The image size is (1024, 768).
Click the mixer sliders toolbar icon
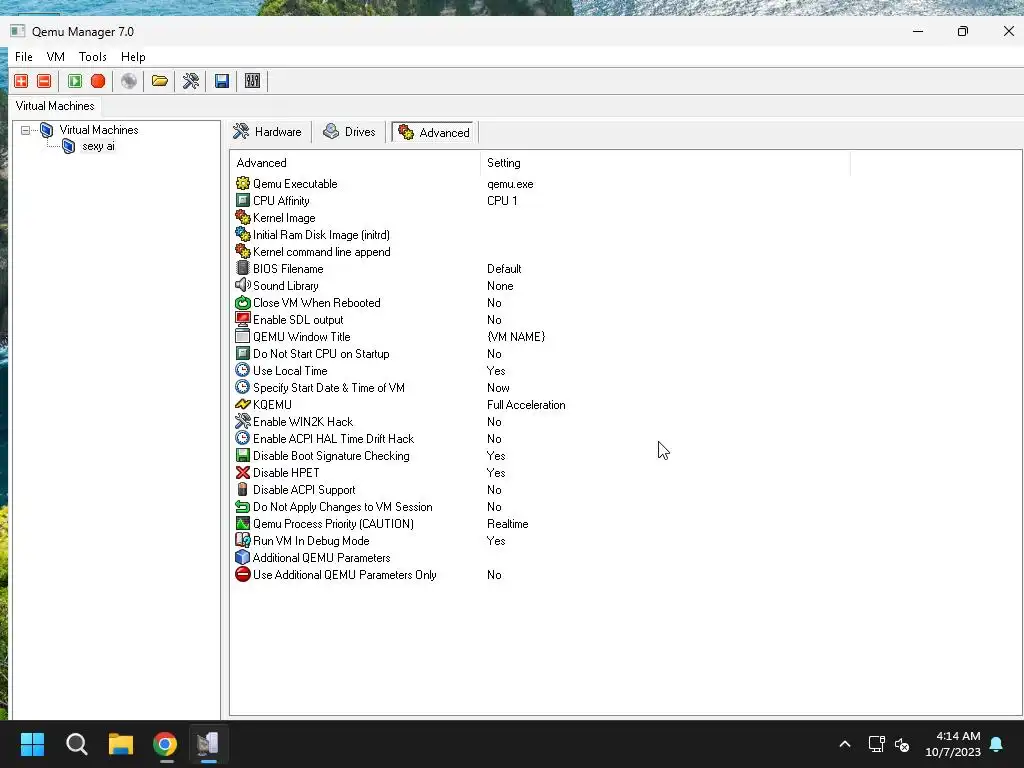pos(253,81)
